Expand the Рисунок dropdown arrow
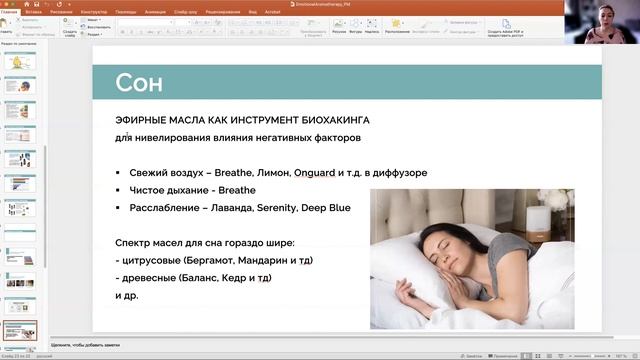Viewport: 640px width, 360px height. pyautogui.click(x=345, y=23)
